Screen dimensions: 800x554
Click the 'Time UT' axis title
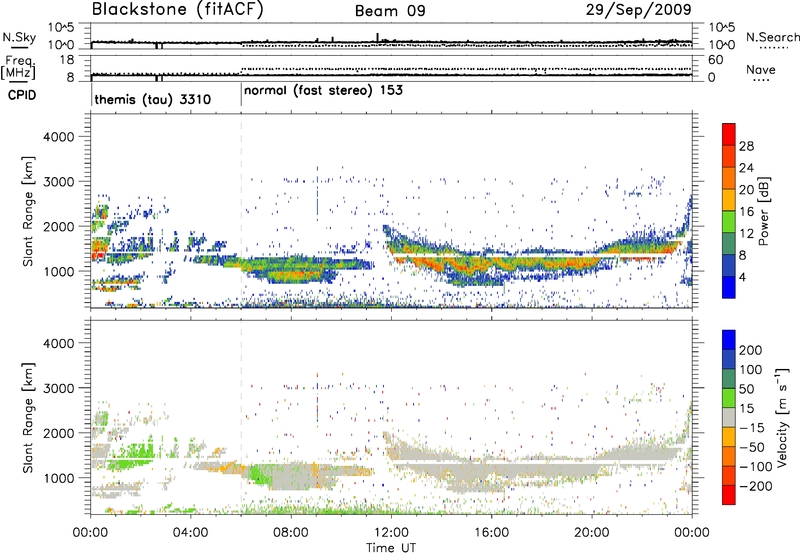pyautogui.click(x=391, y=548)
